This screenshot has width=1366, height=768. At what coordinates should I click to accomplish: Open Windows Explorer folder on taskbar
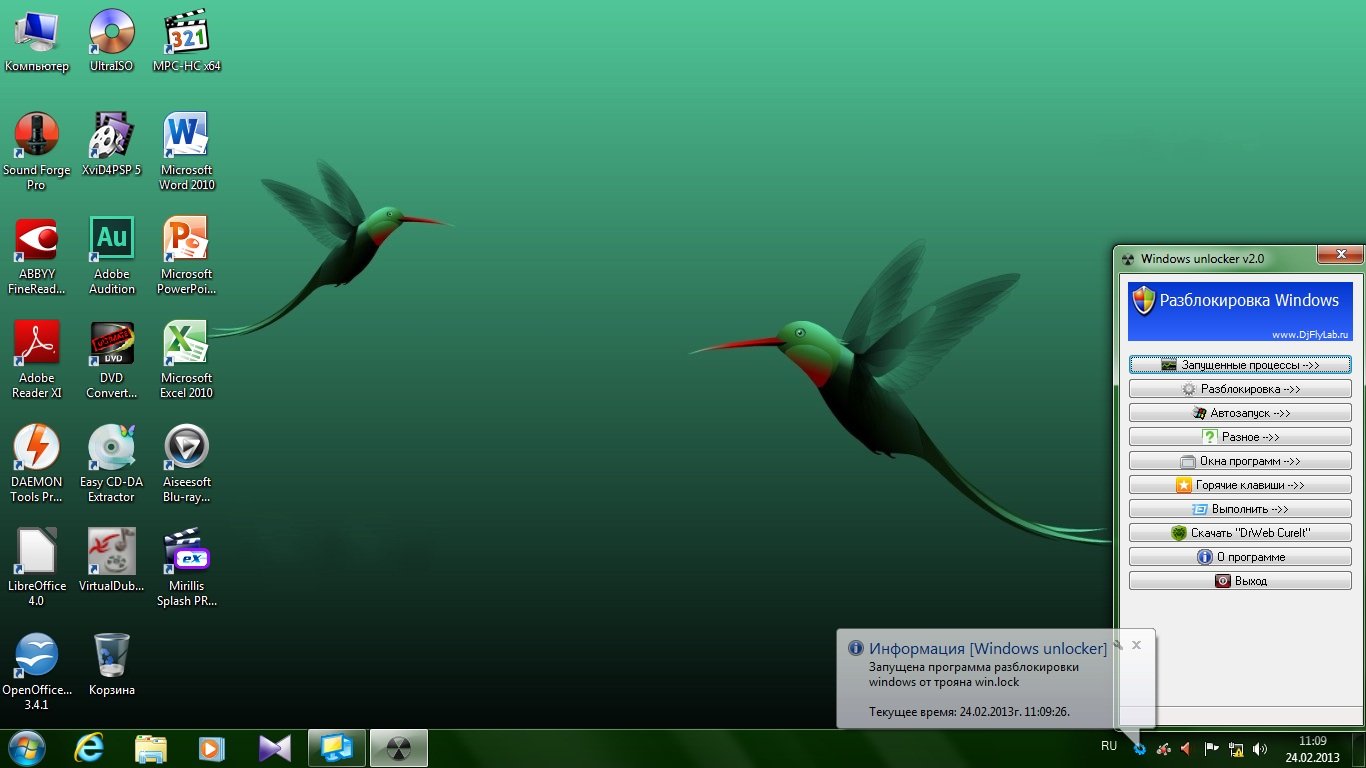151,748
